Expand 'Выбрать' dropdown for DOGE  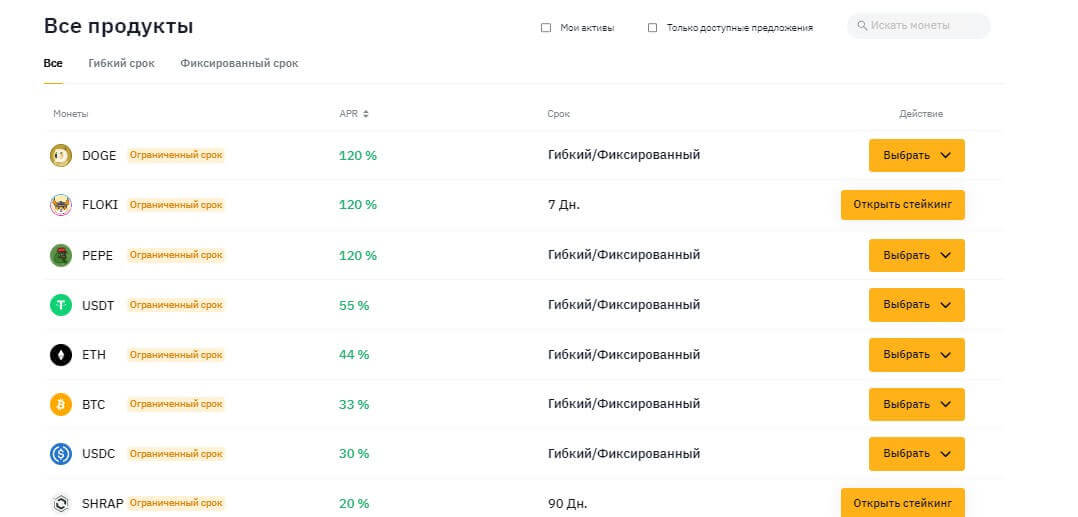point(916,155)
